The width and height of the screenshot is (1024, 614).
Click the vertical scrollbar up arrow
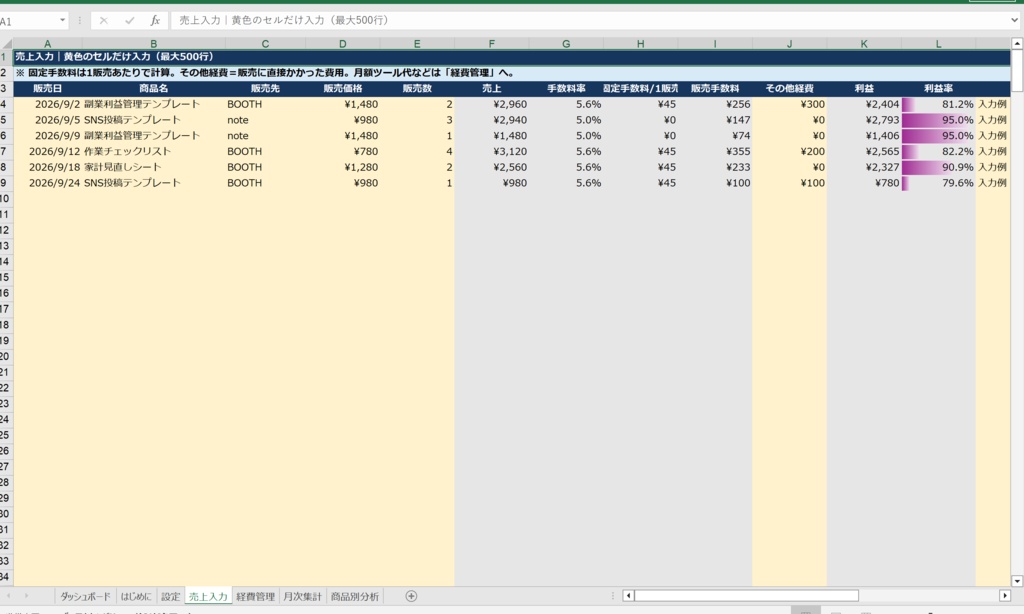point(1017,44)
